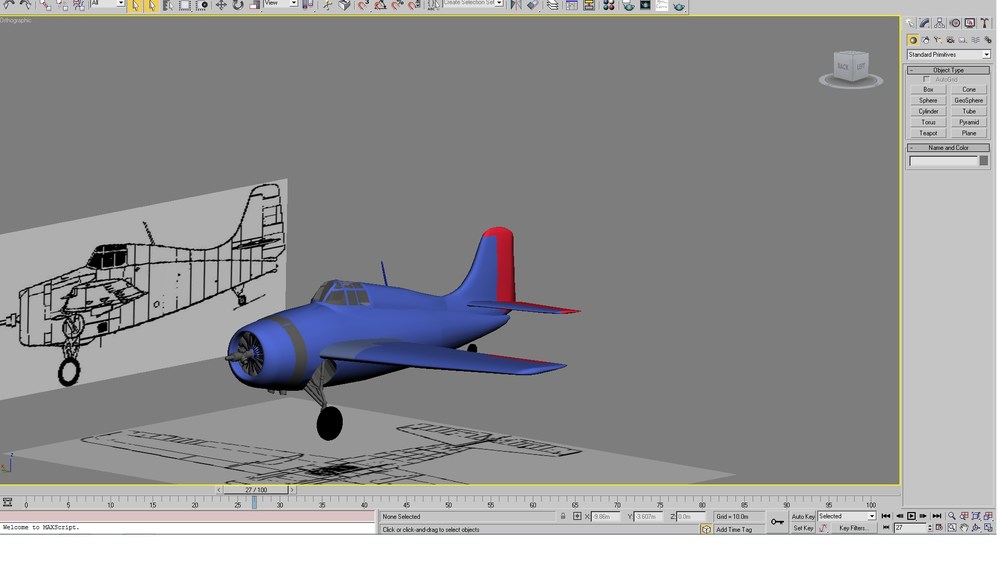1000x562 pixels.
Task: Click the Zoom Extents All icon
Action: [x=988, y=516]
